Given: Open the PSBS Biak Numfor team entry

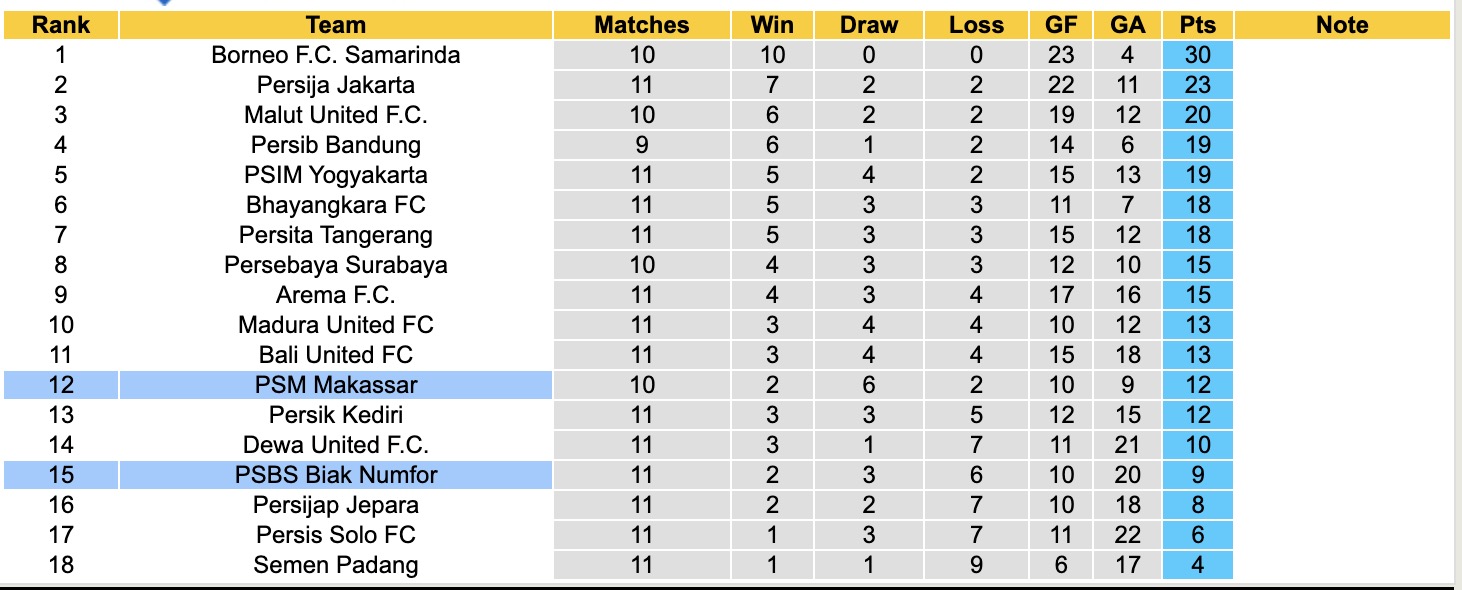Looking at the screenshot, I should (x=336, y=475).
